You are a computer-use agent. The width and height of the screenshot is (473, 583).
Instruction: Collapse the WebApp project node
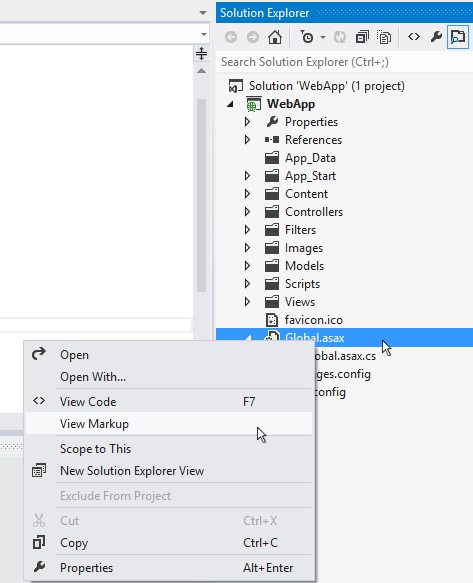(231, 104)
